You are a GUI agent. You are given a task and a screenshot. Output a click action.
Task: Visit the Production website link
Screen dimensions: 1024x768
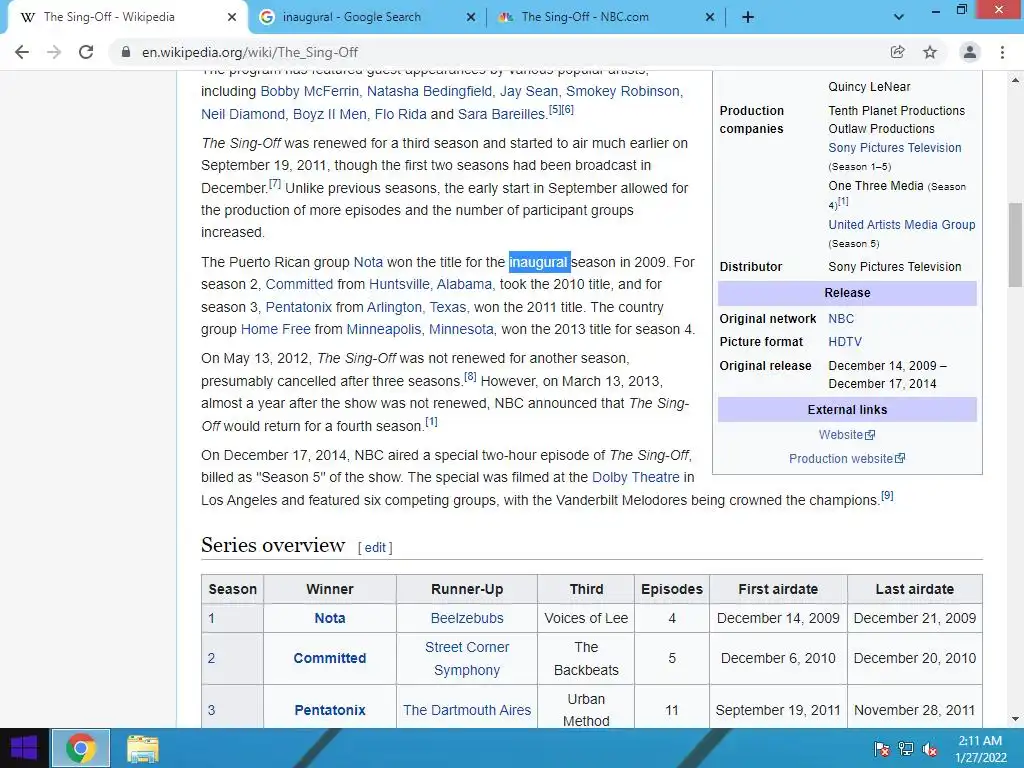click(x=846, y=458)
